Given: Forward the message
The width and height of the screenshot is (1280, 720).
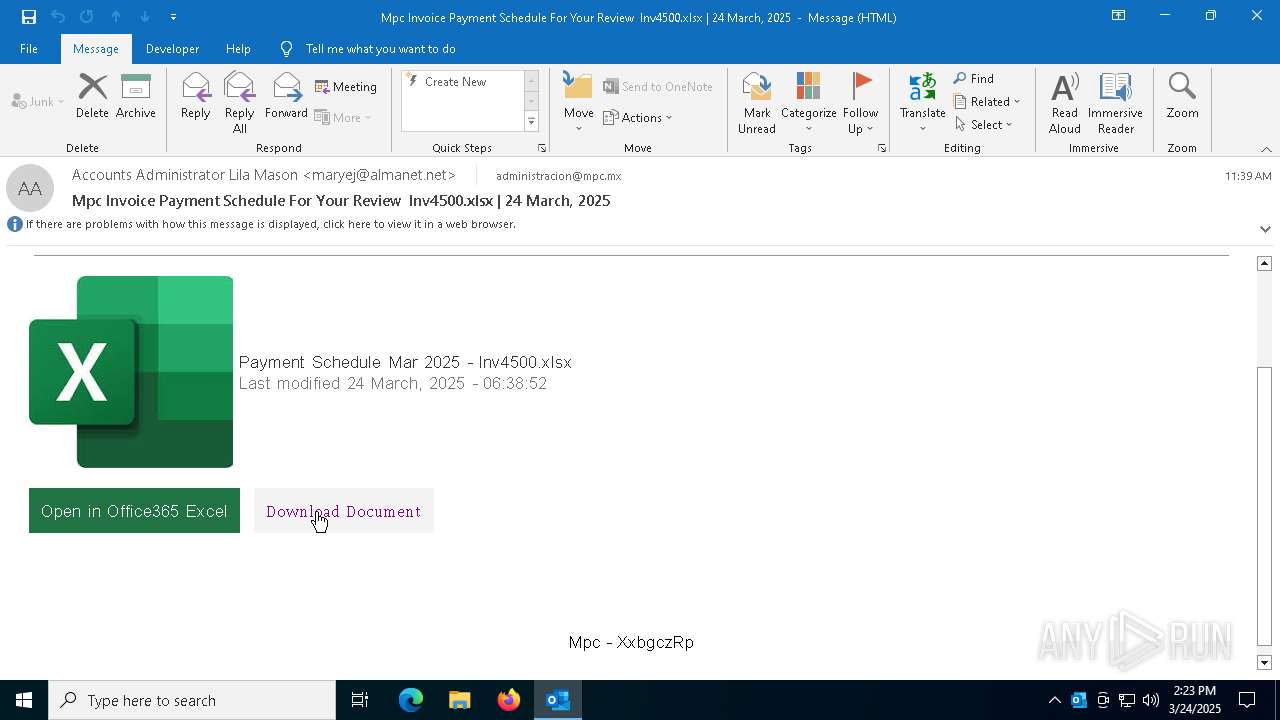Looking at the screenshot, I should 286,96.
